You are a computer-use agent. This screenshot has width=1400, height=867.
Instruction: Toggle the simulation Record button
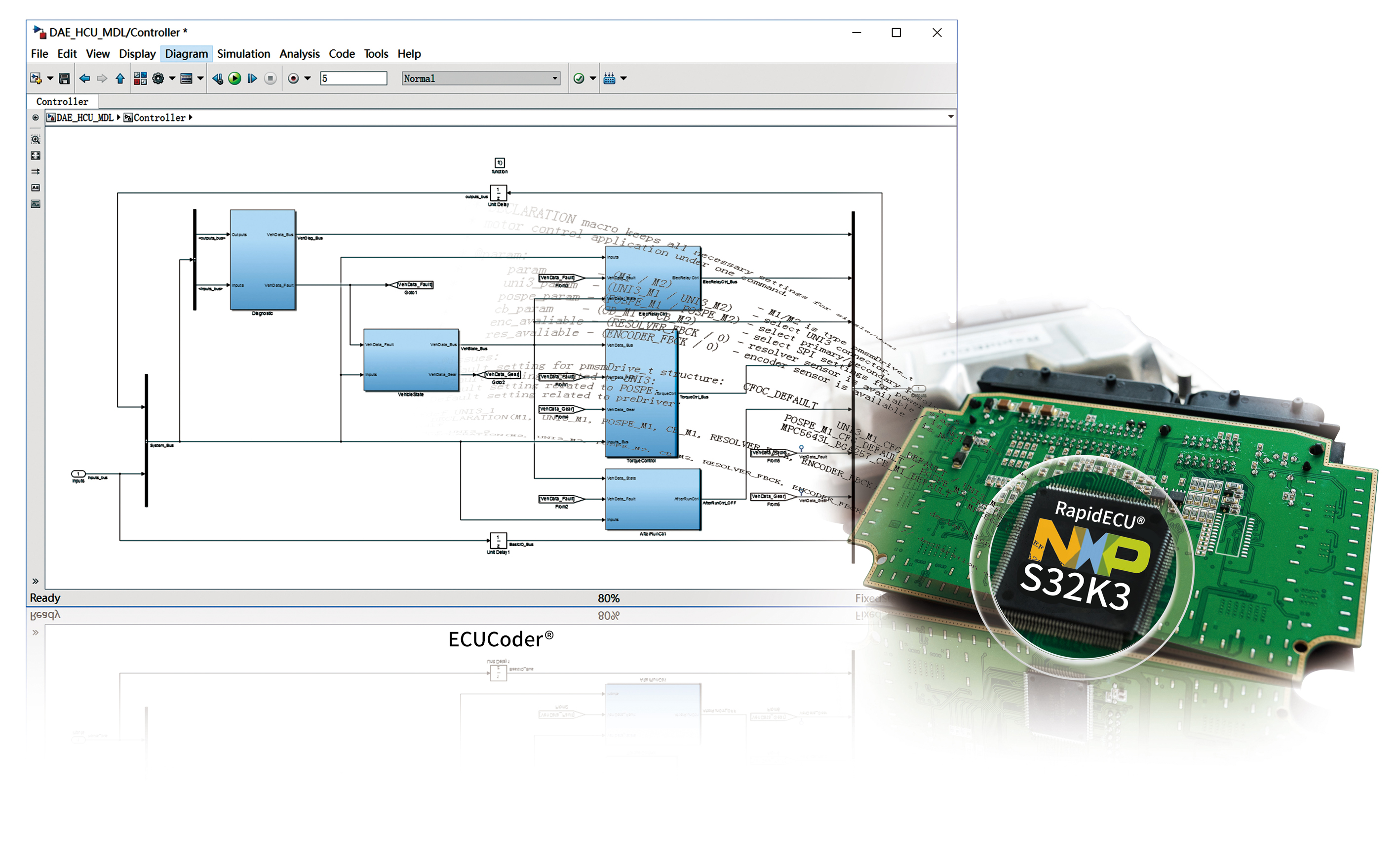(x=294, y=79)
